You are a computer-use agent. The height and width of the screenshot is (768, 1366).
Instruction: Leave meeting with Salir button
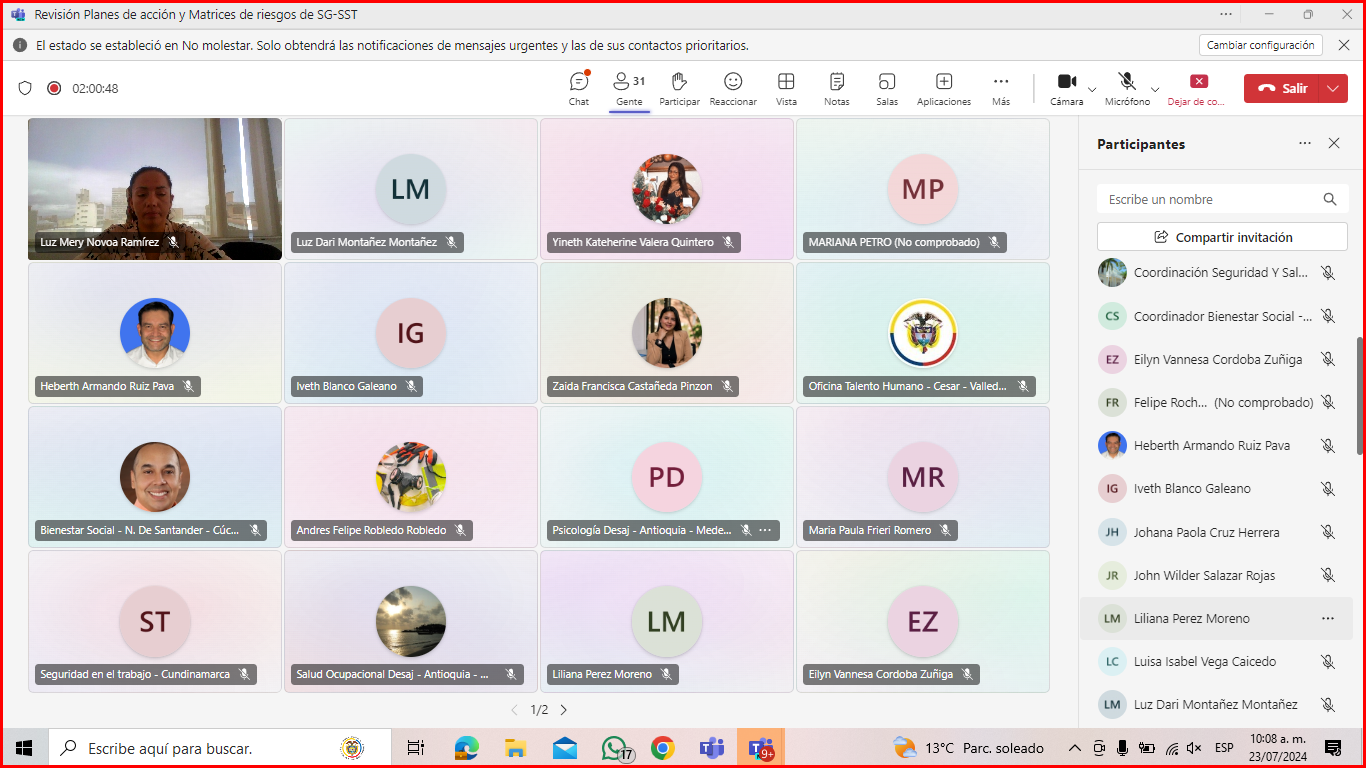tap(1282, 88)
